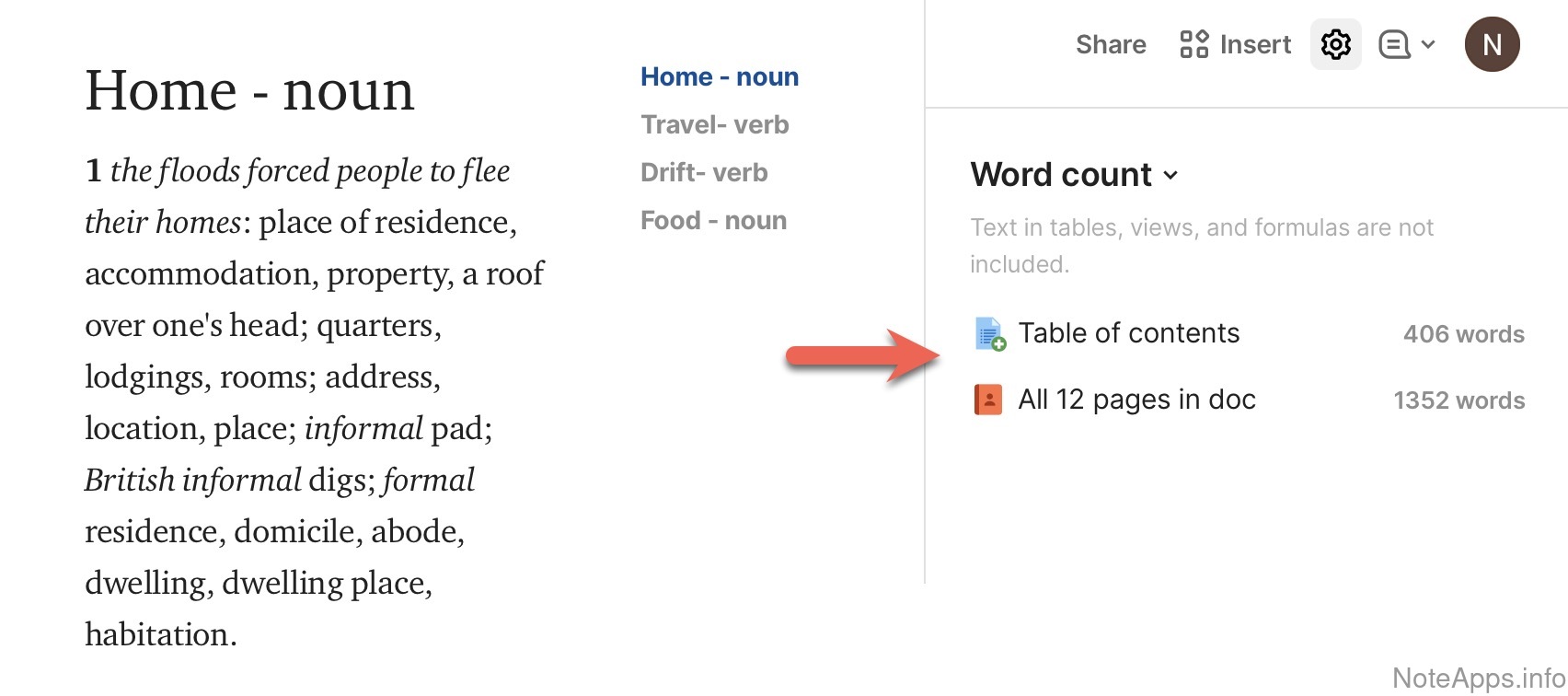
Task: Open the dropdown arrow beside comments
Action: point(1428,44)
